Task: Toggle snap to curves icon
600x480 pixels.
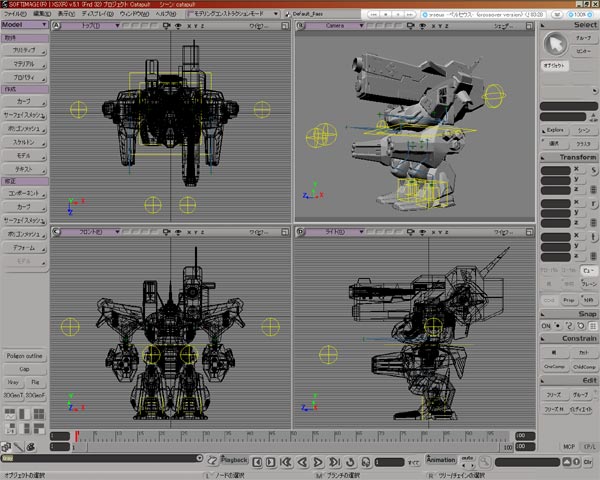Action: (x=569, y=326)
